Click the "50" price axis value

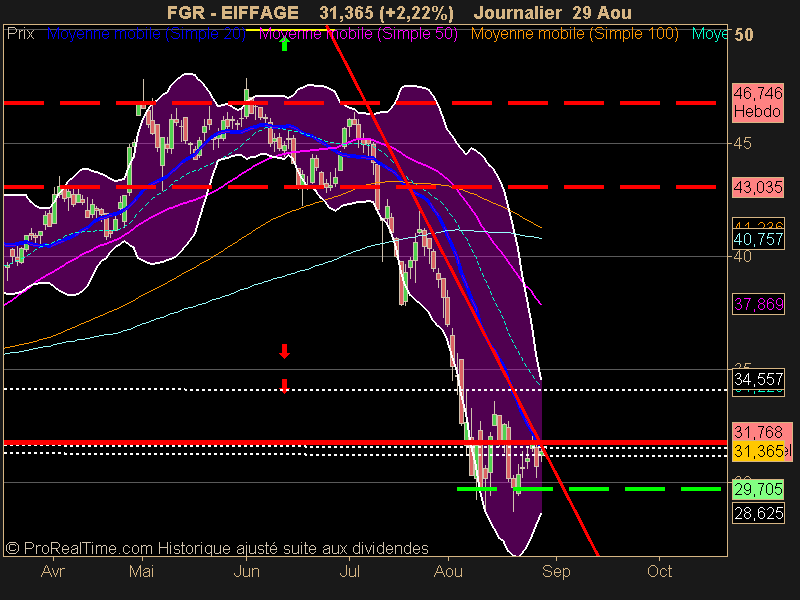[743, 35]
